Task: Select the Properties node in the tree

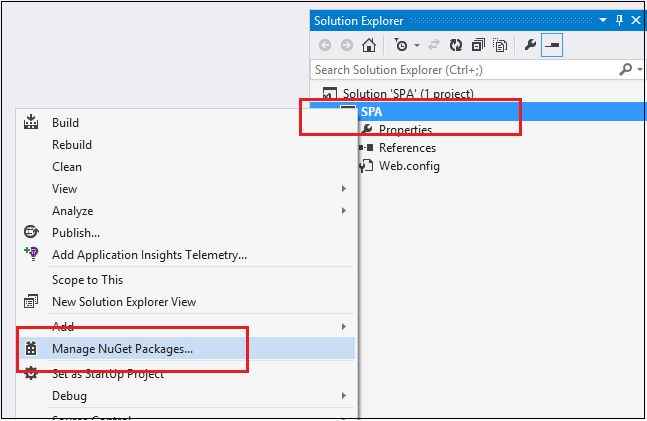Action: point(405,130)
